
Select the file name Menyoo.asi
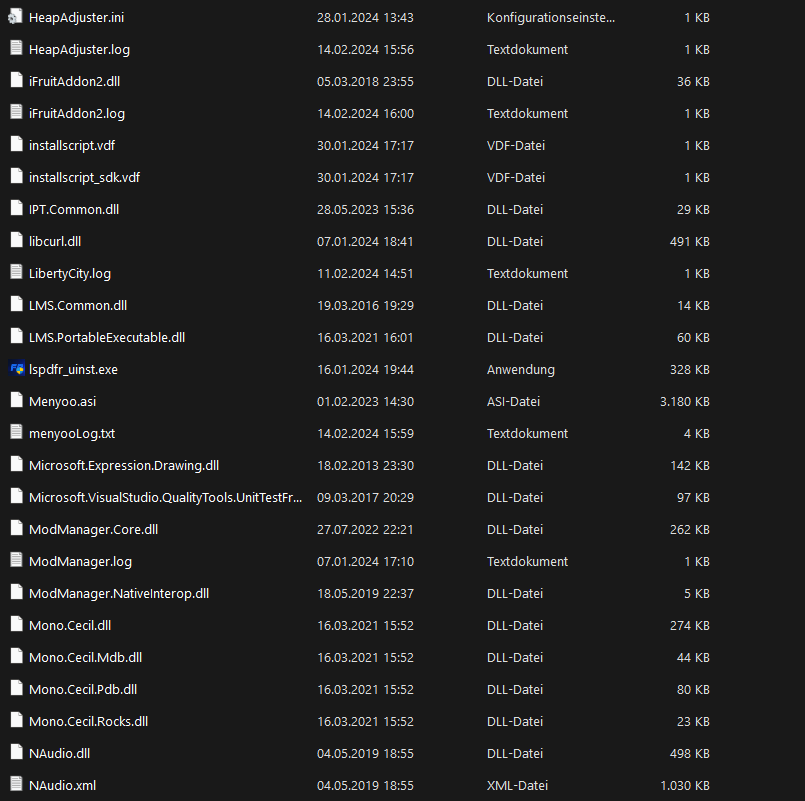[63, 402]
